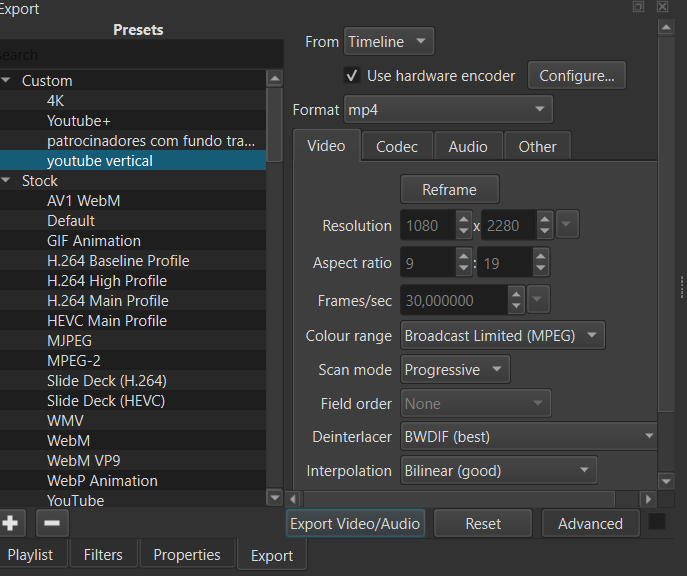This screenshot has width=687, height=576.
Task: Open resolution presets dropdown arrow
Action: pos(567,226)
